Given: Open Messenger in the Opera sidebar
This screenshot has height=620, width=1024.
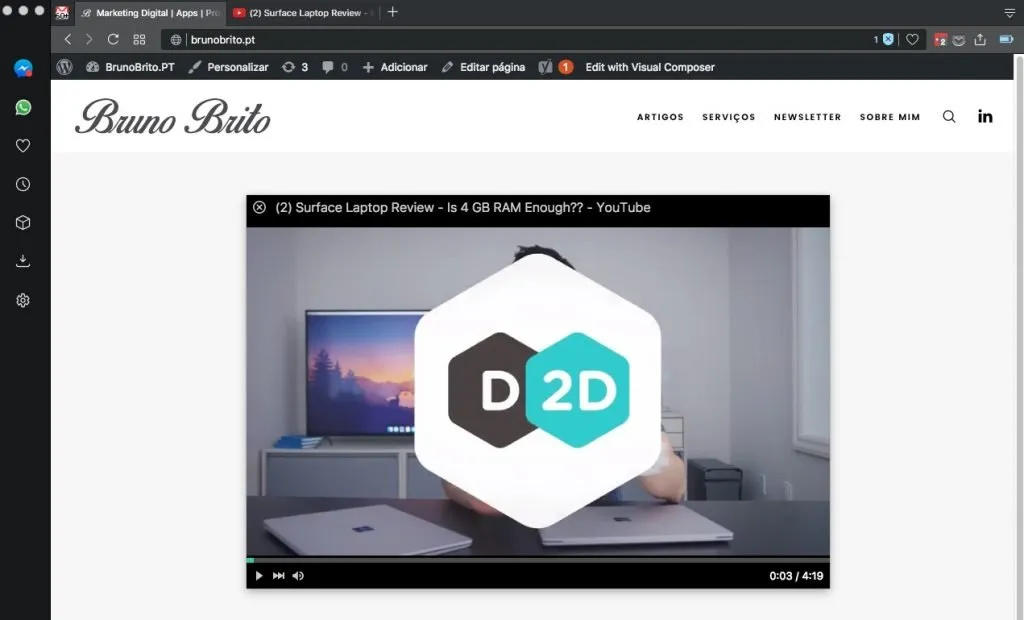Looking at the screenshot, I should (x=23, y=69).
